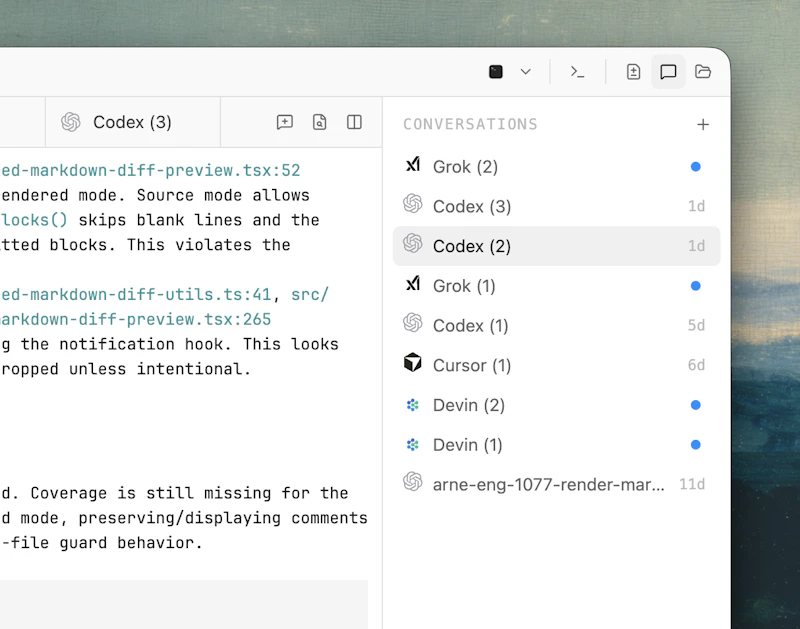Open the Cursor (1) conversation
Image resolution: width=800 pixels, height=629 pixels.
click(x=556, y=365)
